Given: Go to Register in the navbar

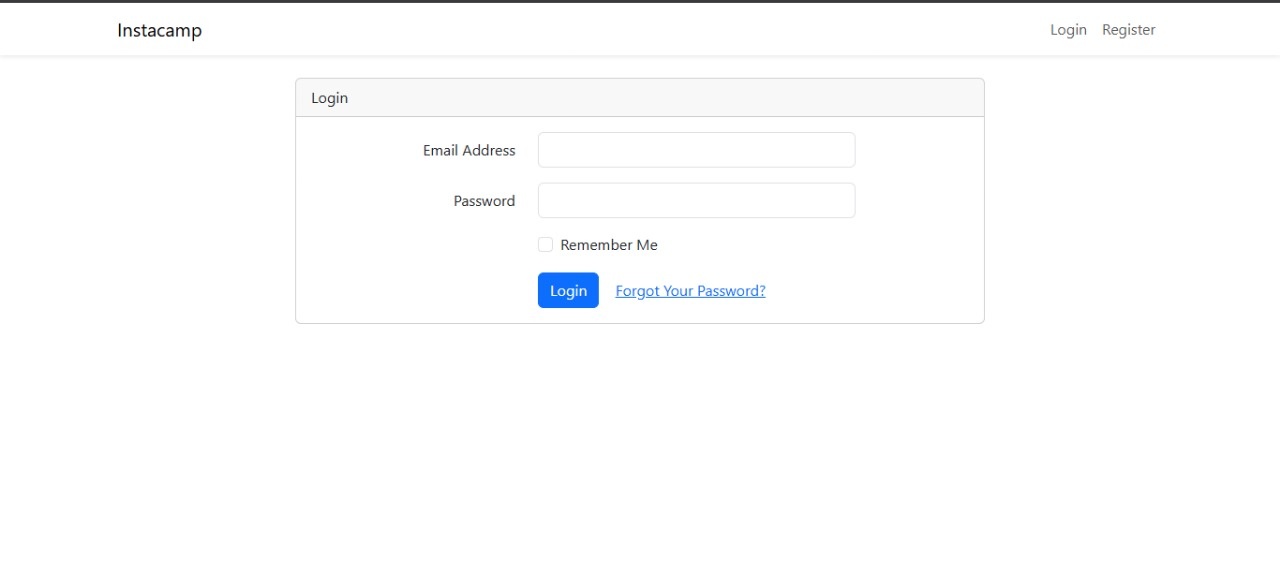Looking at the screenshot, I should [1128, 30].
